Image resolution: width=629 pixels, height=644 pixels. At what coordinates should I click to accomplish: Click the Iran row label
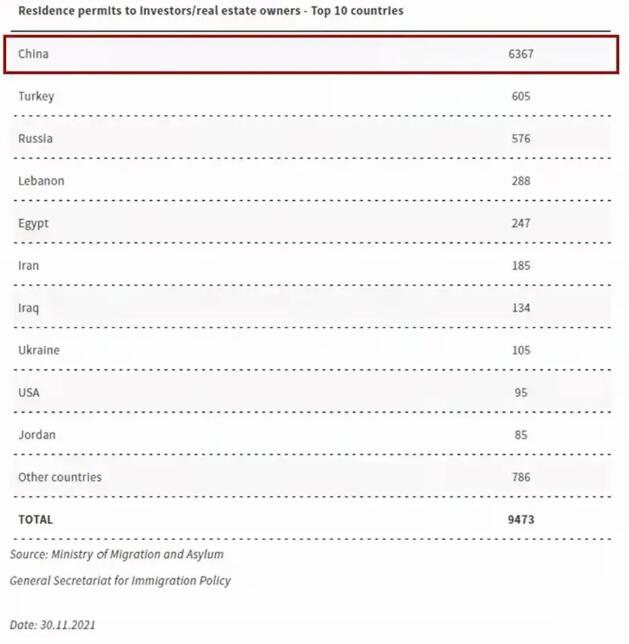pos(29,266)
